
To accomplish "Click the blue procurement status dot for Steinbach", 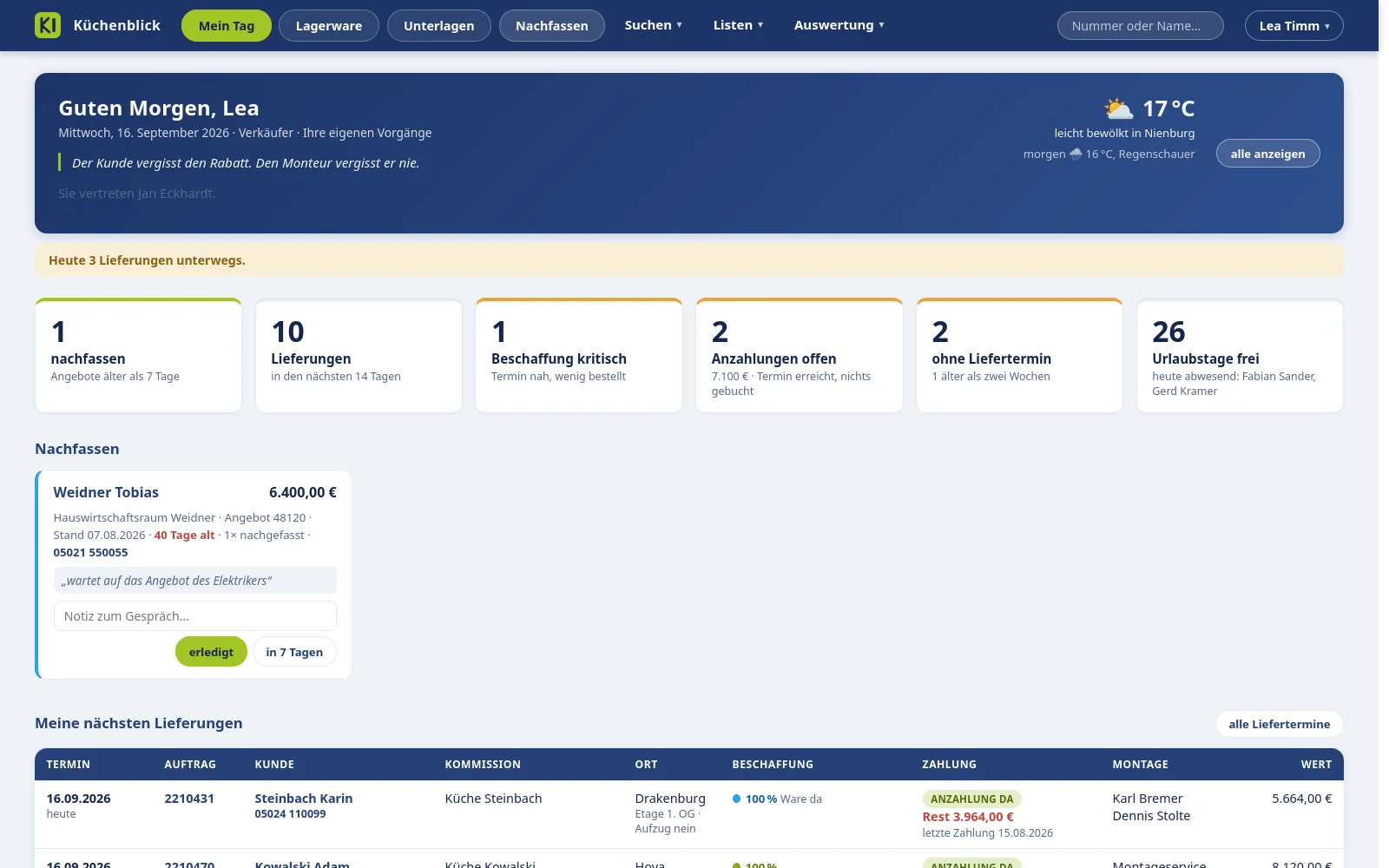I will pyautogui.click(x=736, y=799).
